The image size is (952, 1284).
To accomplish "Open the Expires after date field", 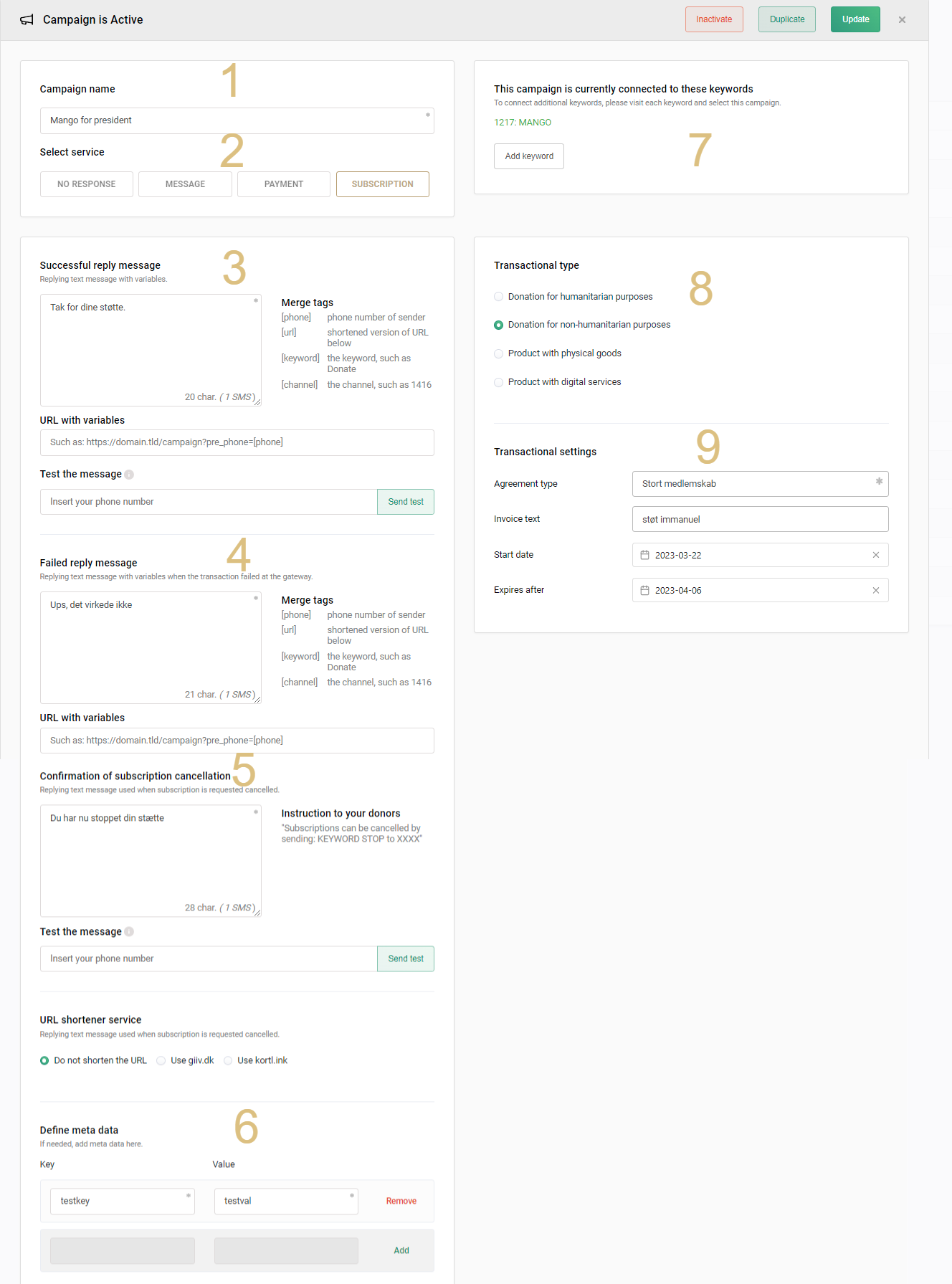I will pos(760,591).
